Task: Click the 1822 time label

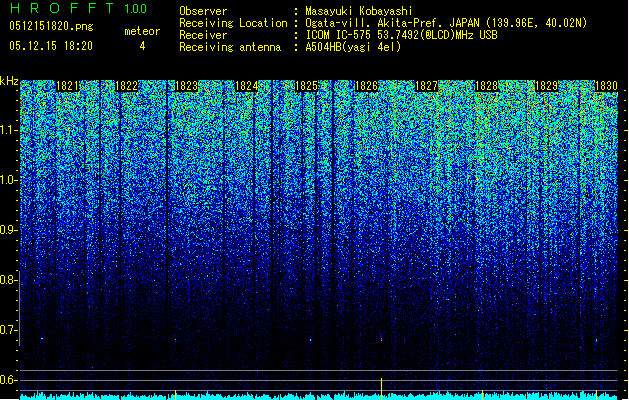Action: click(x=126, y=86)
